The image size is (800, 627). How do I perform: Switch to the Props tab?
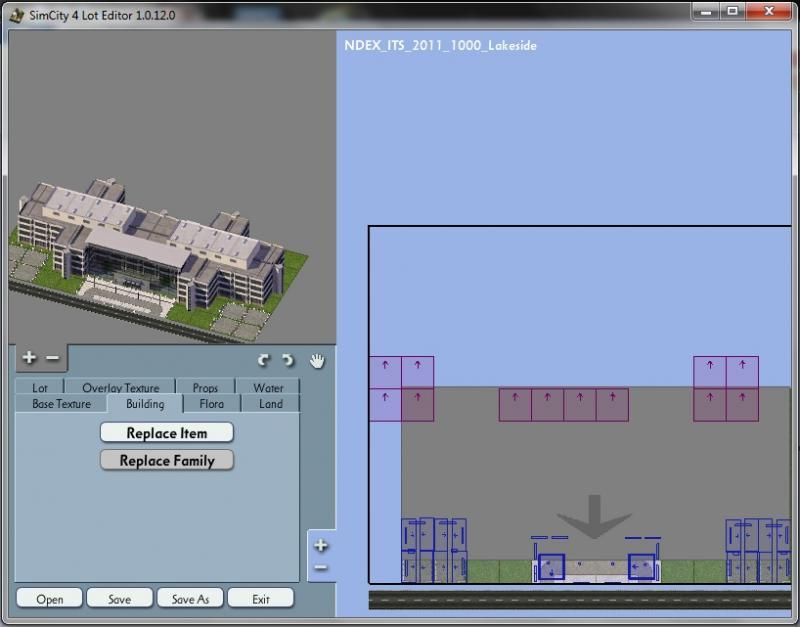point(205,387)
